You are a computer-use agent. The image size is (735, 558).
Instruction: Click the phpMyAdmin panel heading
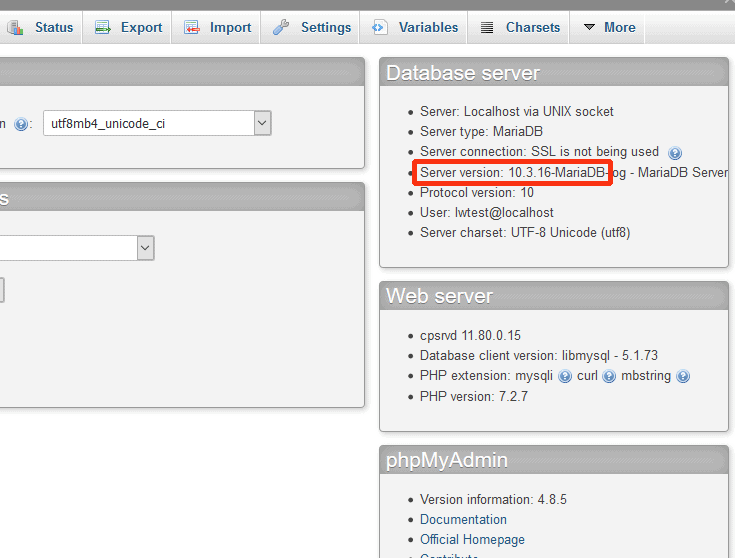[447, 460]
